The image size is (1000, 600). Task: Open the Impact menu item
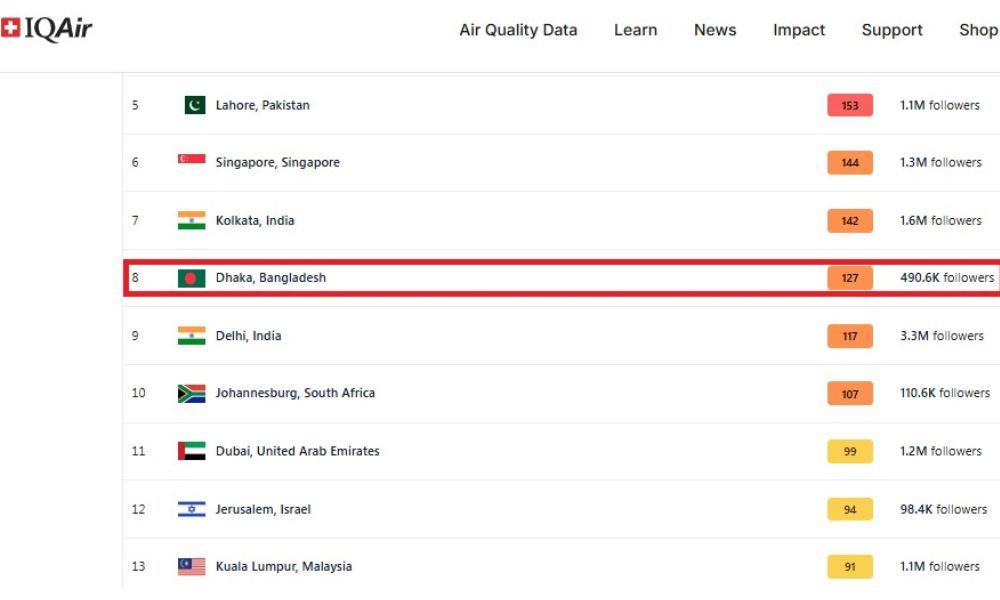coord(798,30)
